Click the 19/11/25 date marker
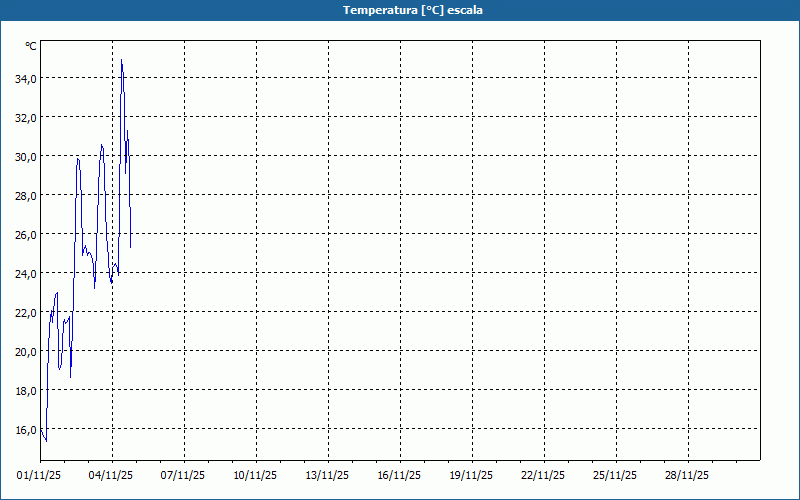 pyautogui.click(x=472, y=475)
